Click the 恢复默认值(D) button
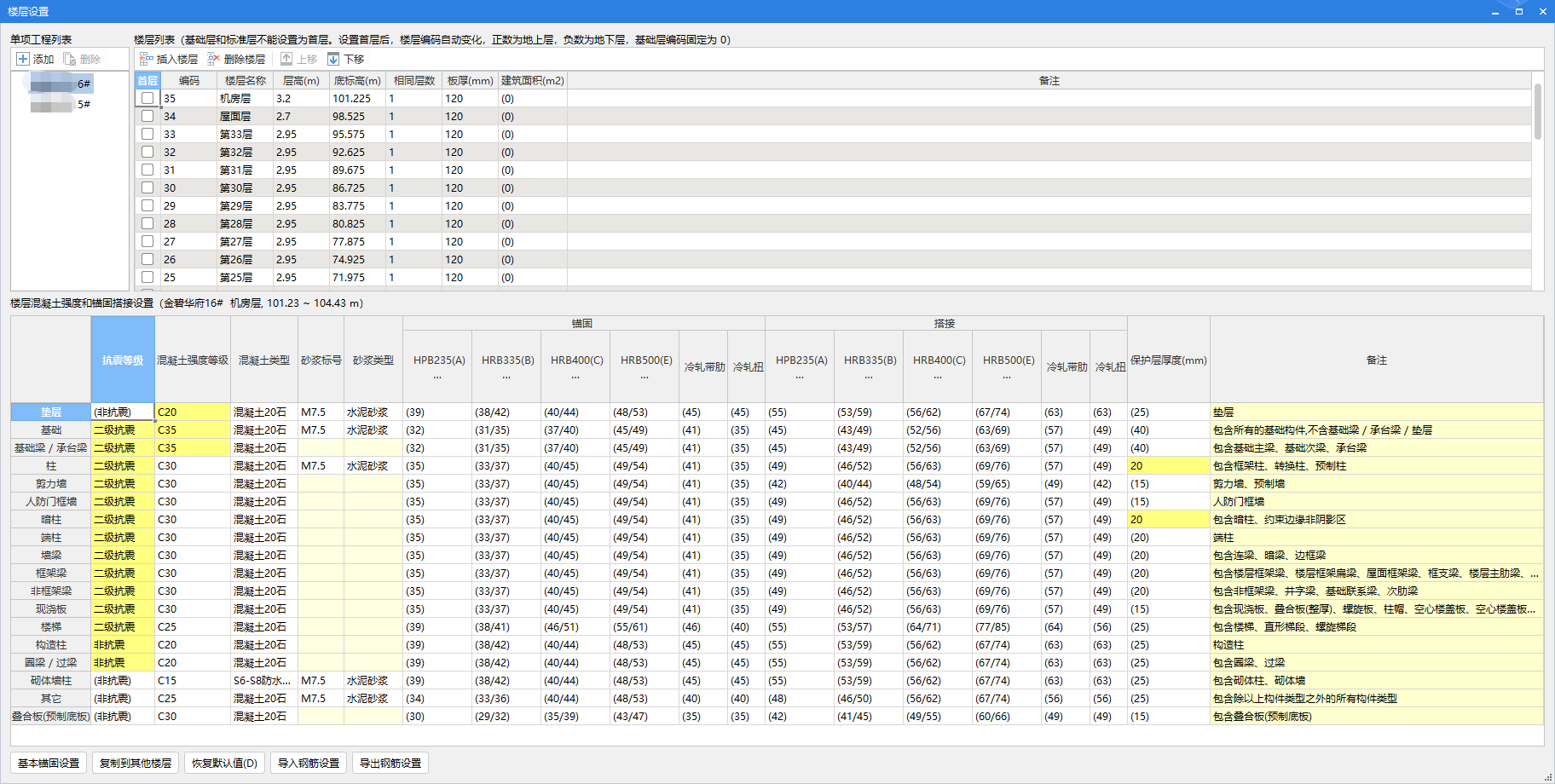 (224, 763)
